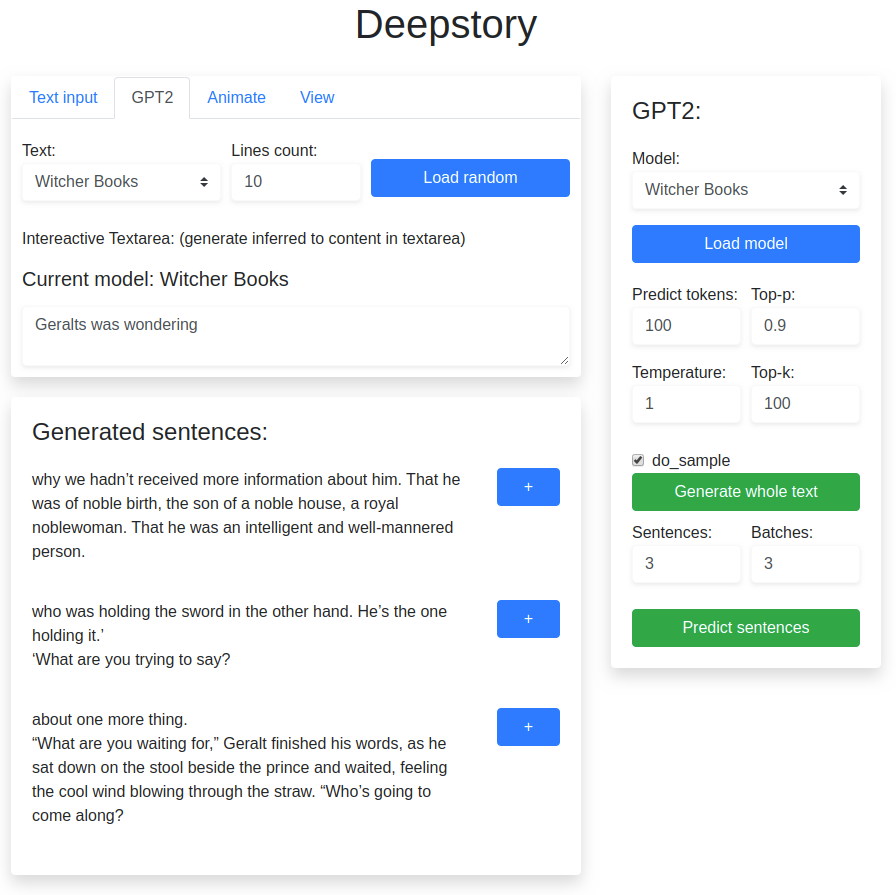Click Generate whole text button
This screenshot has height=895, width=896.
tap(745, 492)
